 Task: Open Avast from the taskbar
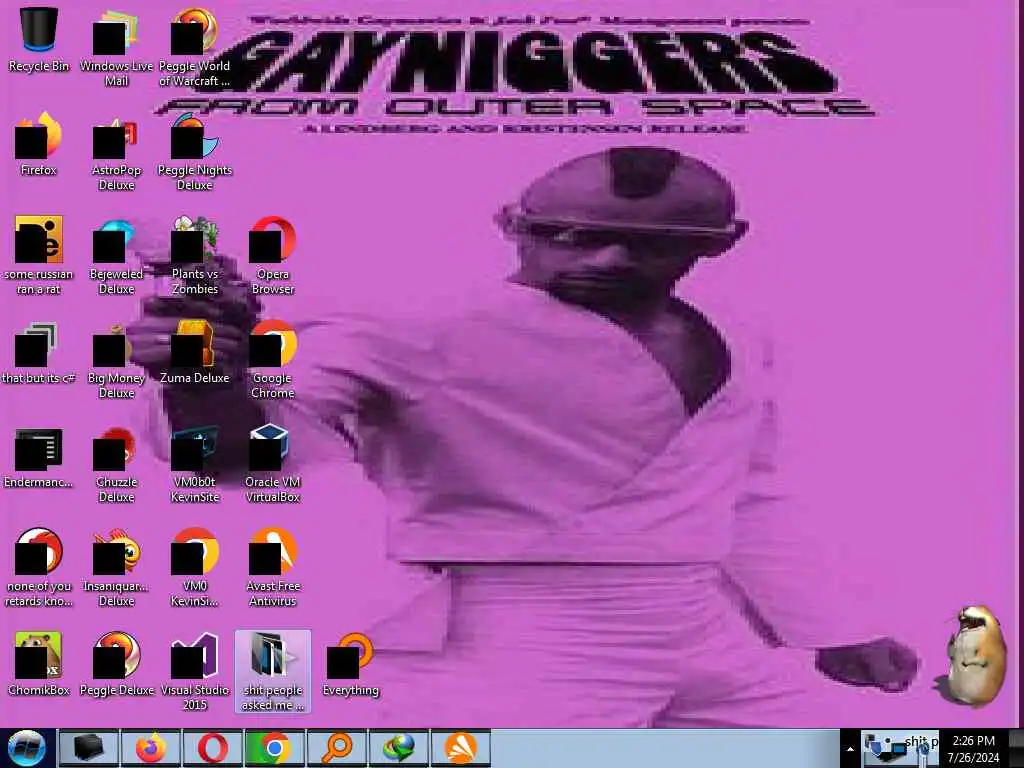point(461,748)
